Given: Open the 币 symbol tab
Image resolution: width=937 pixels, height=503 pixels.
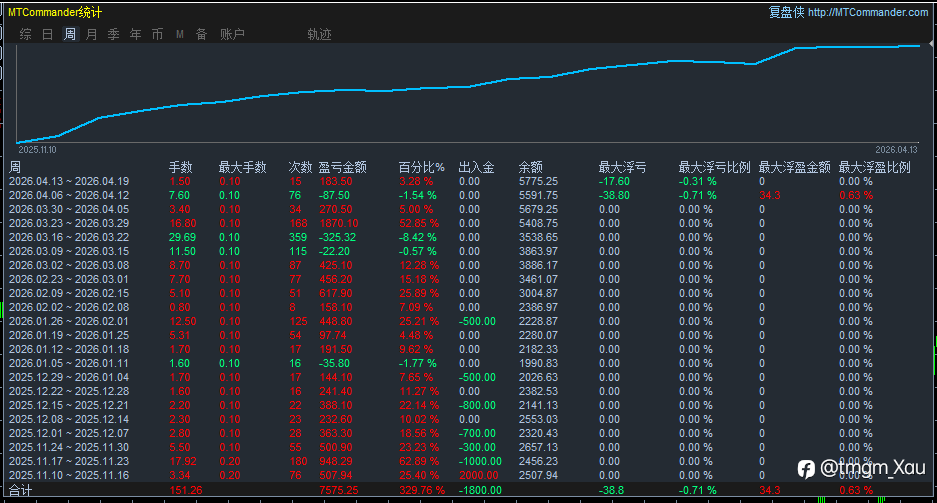Looking at the screenshot, I should tap(158, 34).
